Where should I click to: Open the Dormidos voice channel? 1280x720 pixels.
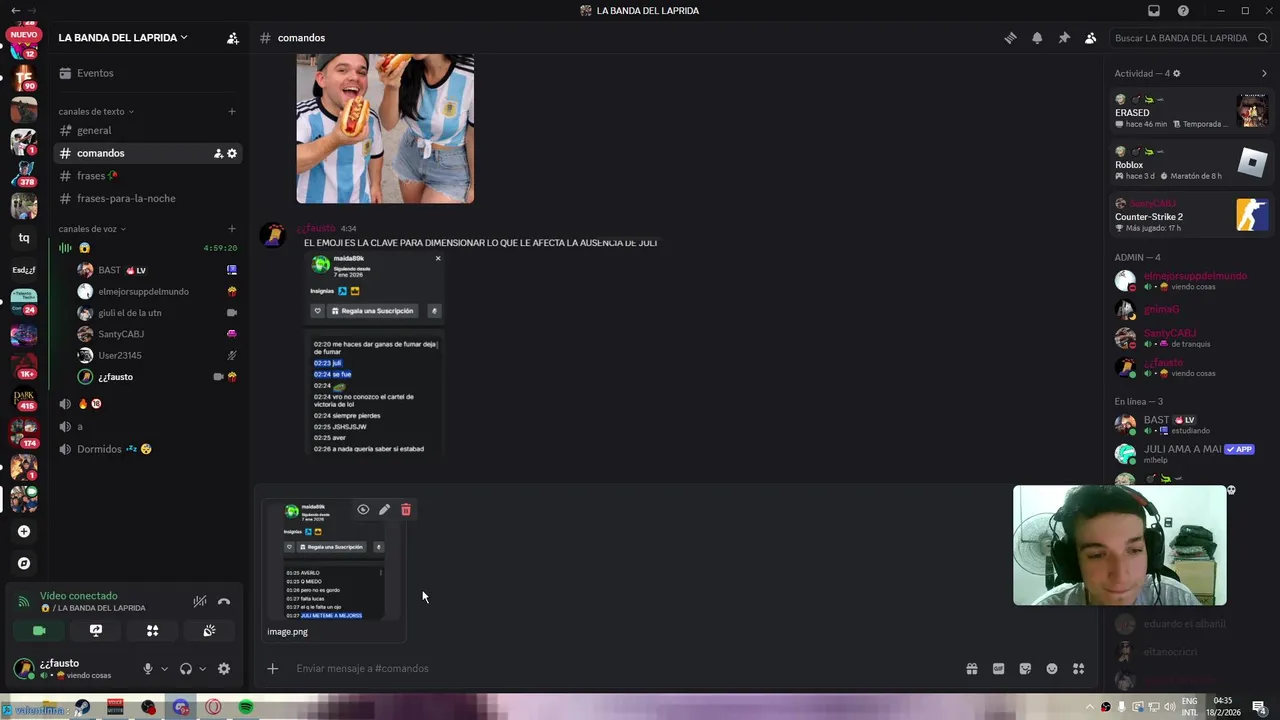[148, 449]
